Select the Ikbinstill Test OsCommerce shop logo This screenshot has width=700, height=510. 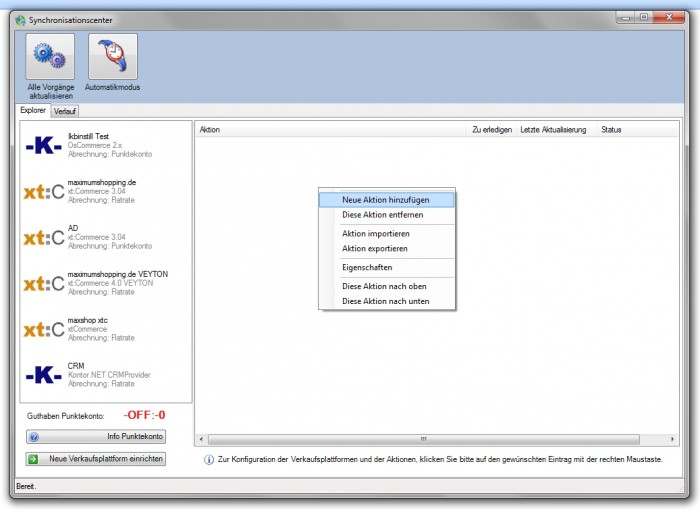(x=43, y=145)
